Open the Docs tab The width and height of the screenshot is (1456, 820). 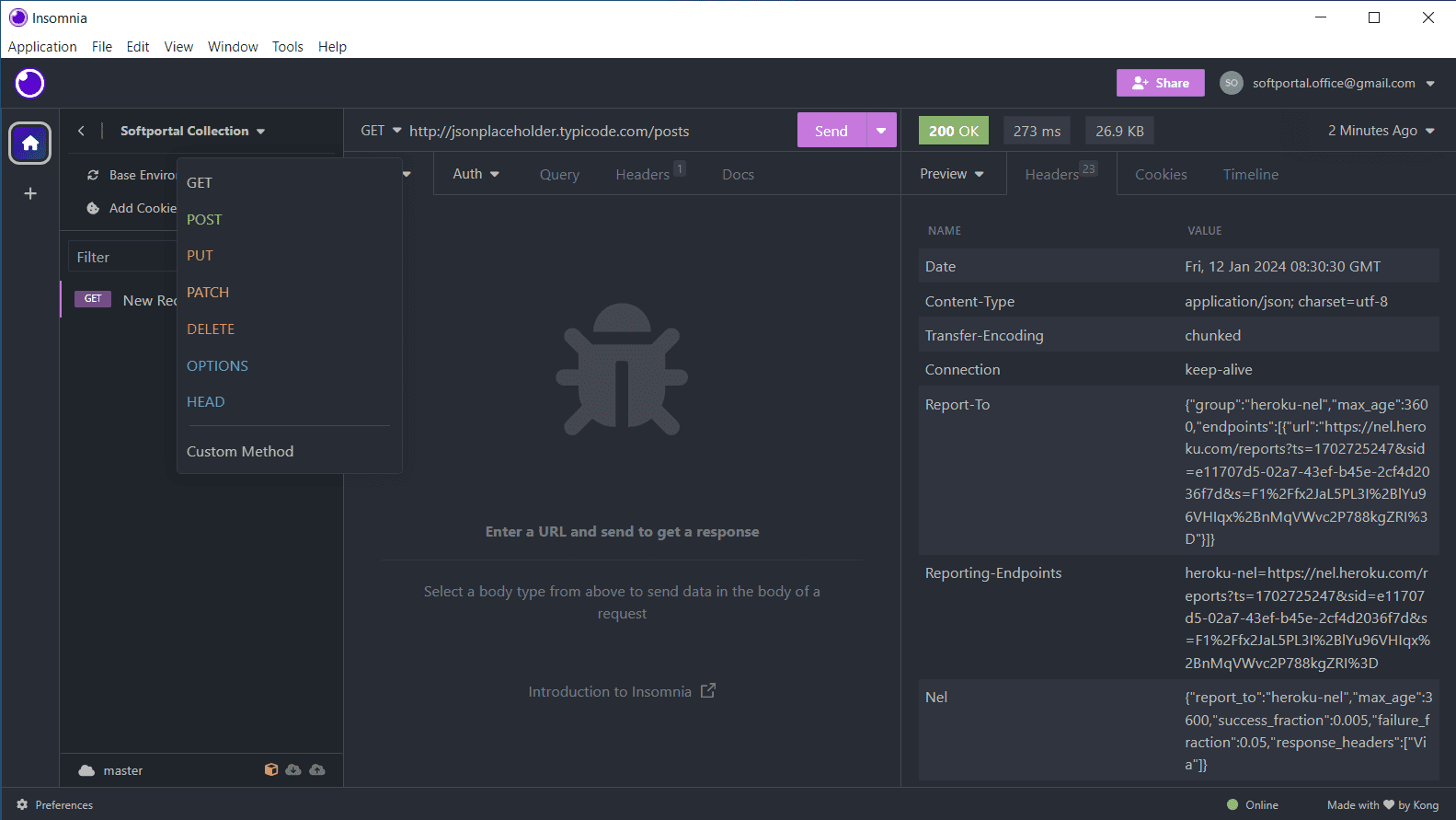tap(738, 174)
